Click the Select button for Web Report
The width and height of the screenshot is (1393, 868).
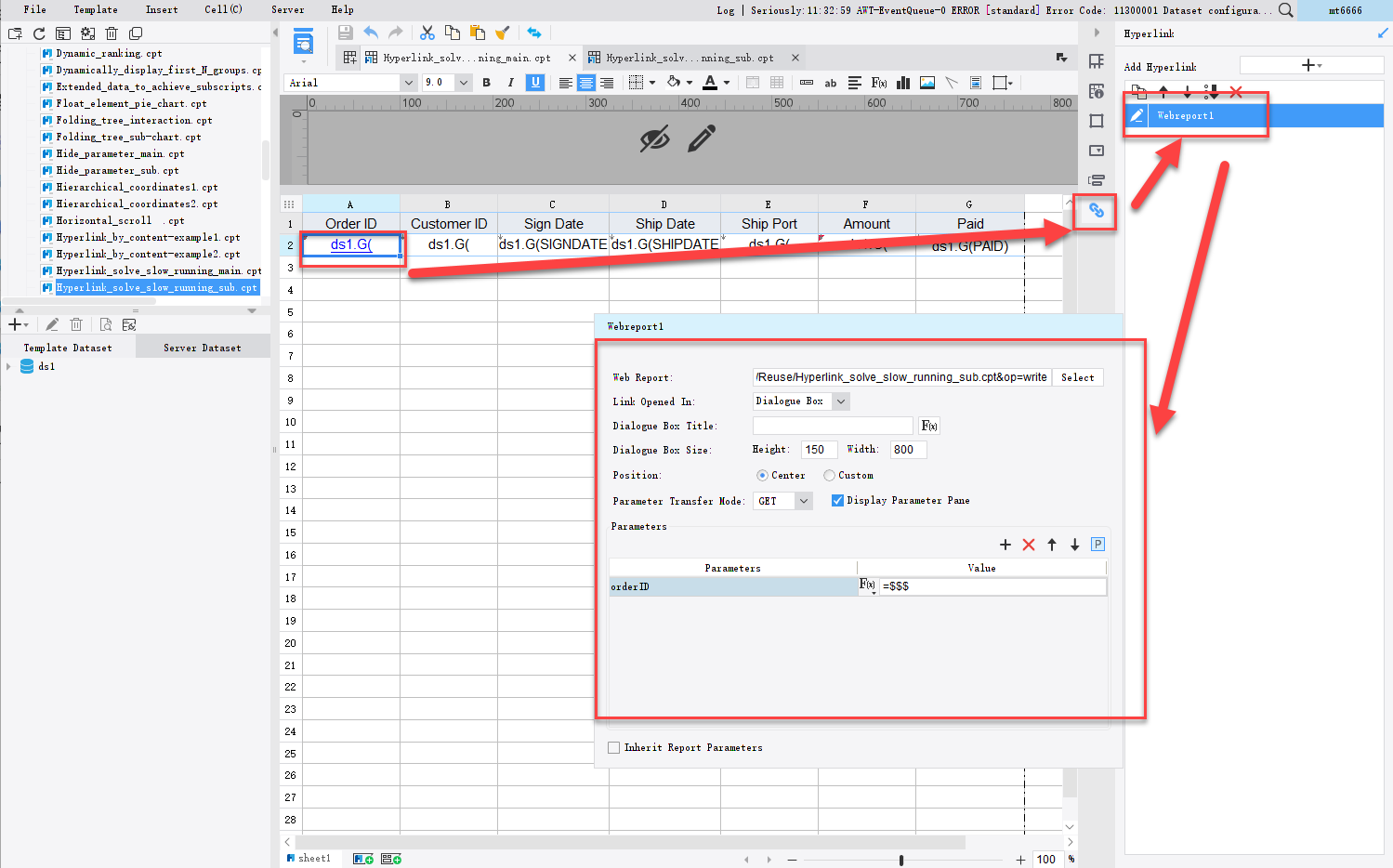click(x=1077, y=377)
